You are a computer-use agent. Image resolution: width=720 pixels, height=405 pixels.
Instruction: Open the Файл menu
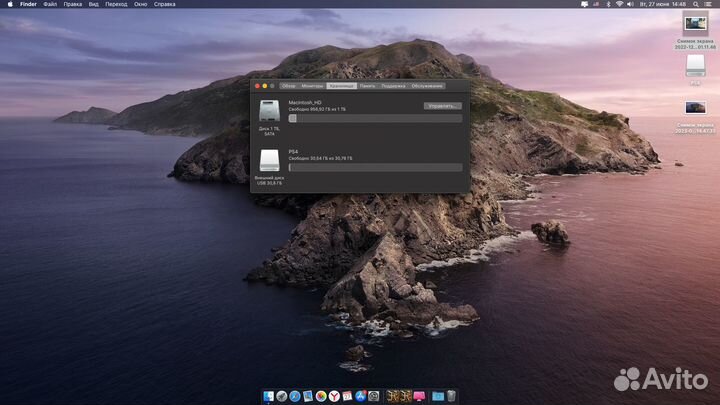(50, 4)
